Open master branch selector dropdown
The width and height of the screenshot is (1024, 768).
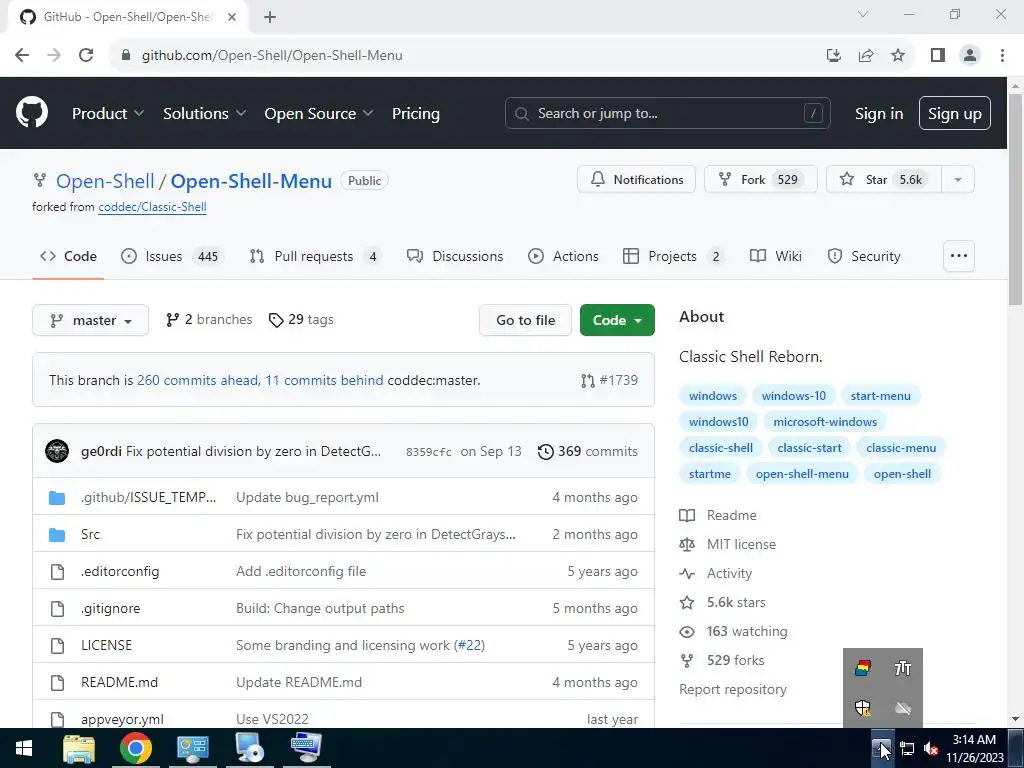coord(90,320)
